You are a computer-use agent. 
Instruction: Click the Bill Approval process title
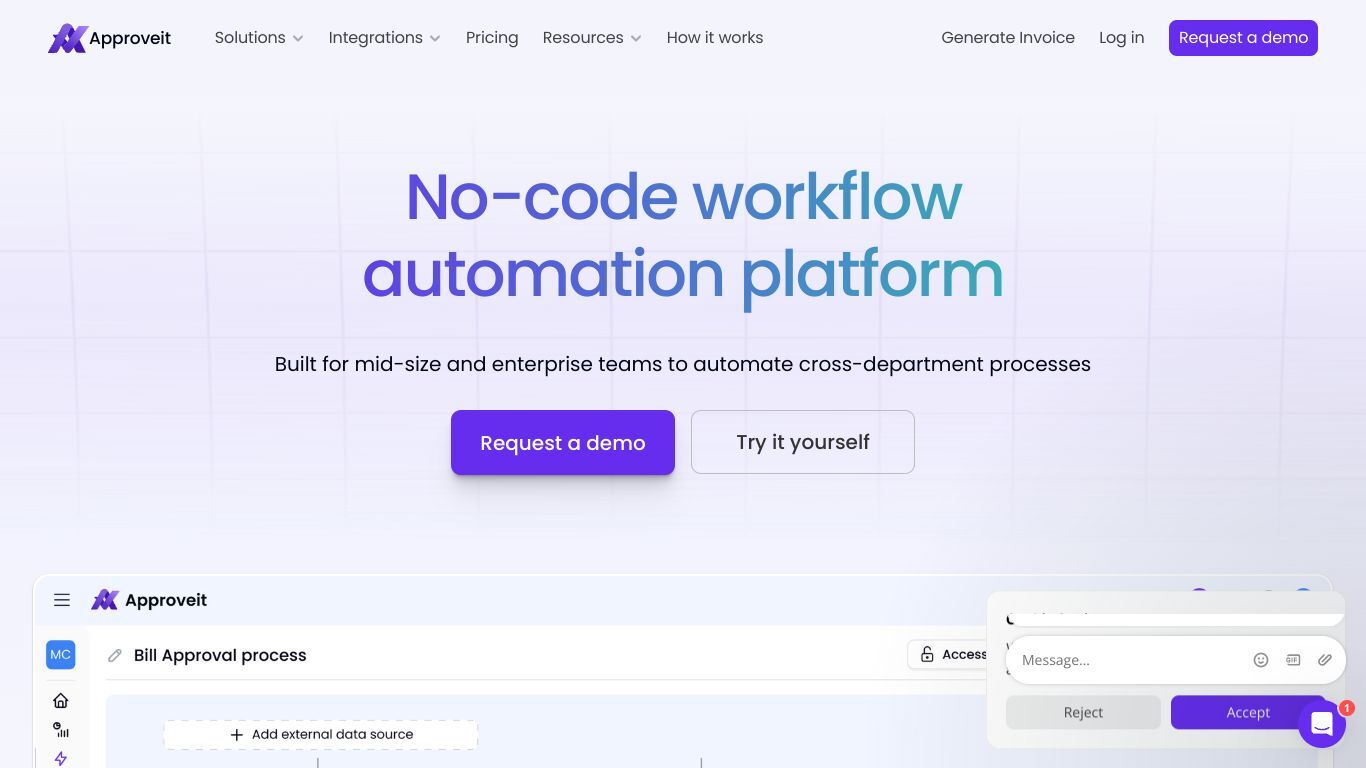(220, 655)
